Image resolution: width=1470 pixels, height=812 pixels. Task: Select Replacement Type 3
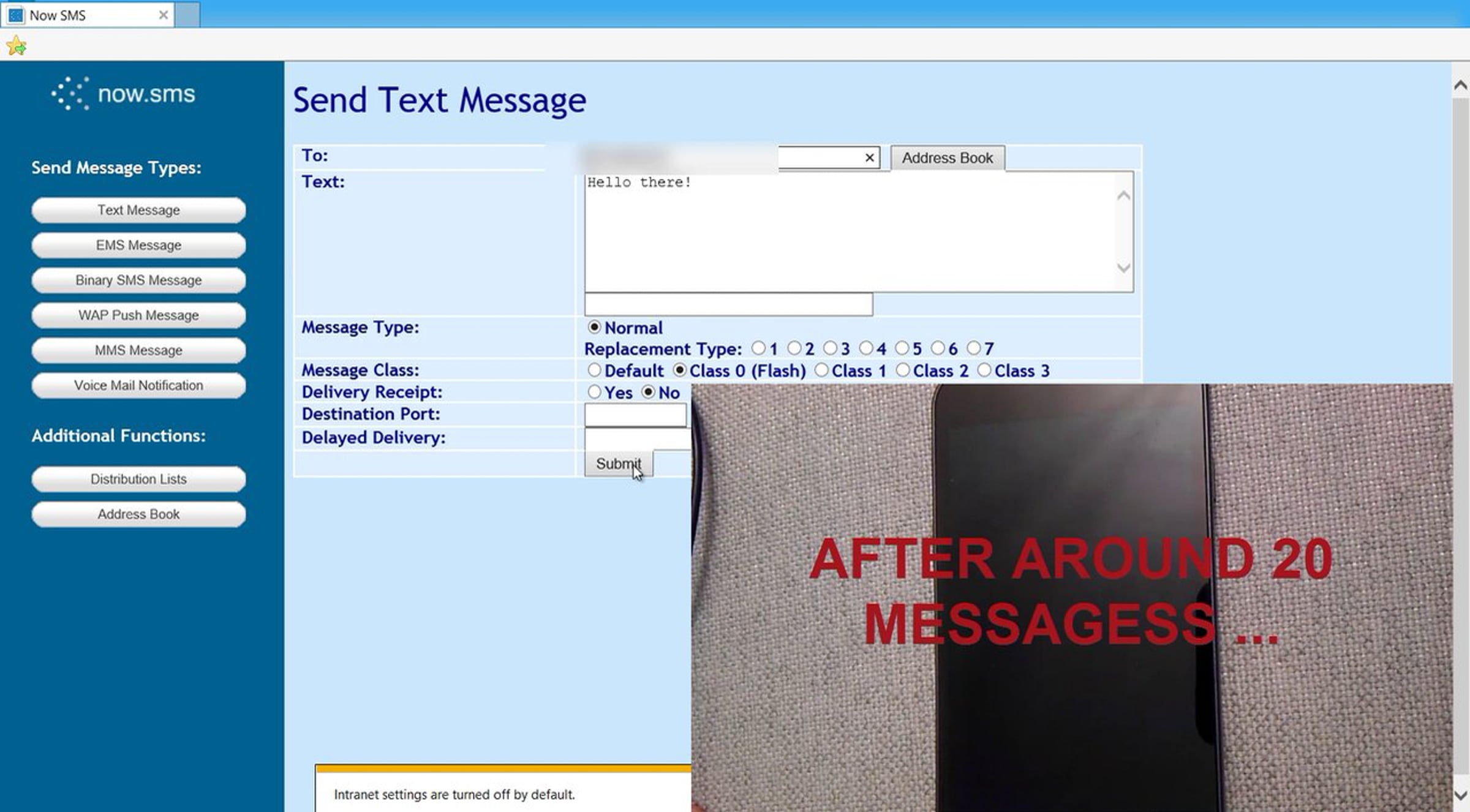[x=830, y=348]
